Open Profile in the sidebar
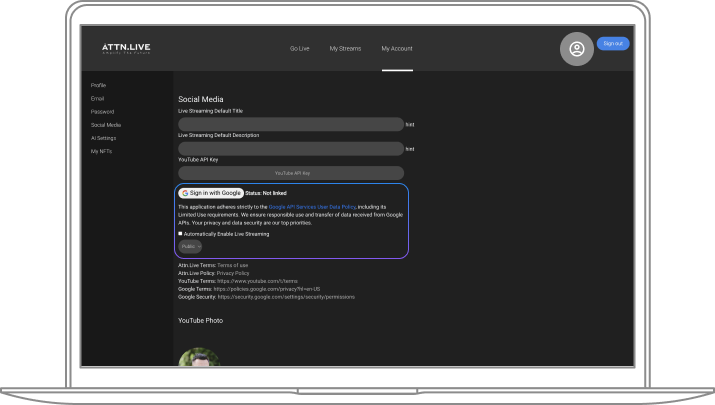715x405 pixels. coord(98,85)
